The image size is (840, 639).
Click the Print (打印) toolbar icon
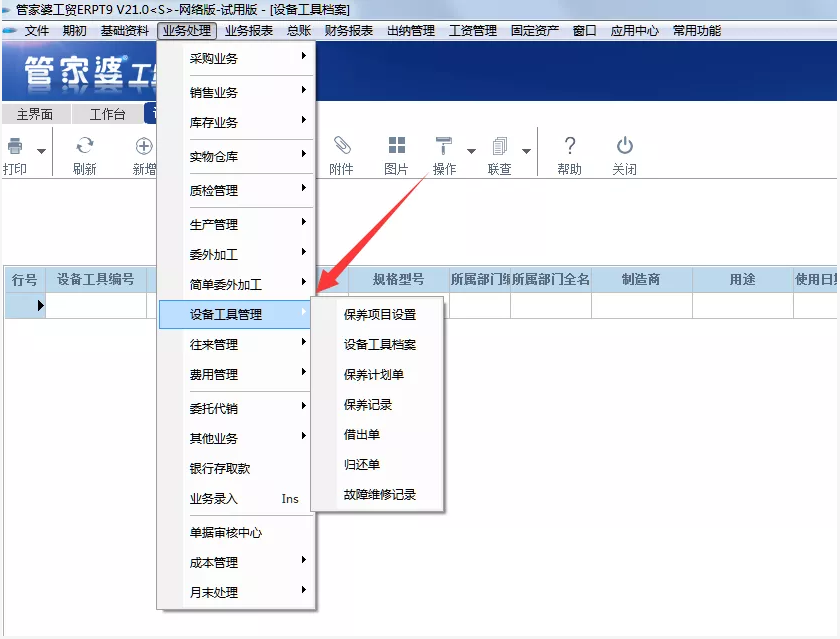15,146
